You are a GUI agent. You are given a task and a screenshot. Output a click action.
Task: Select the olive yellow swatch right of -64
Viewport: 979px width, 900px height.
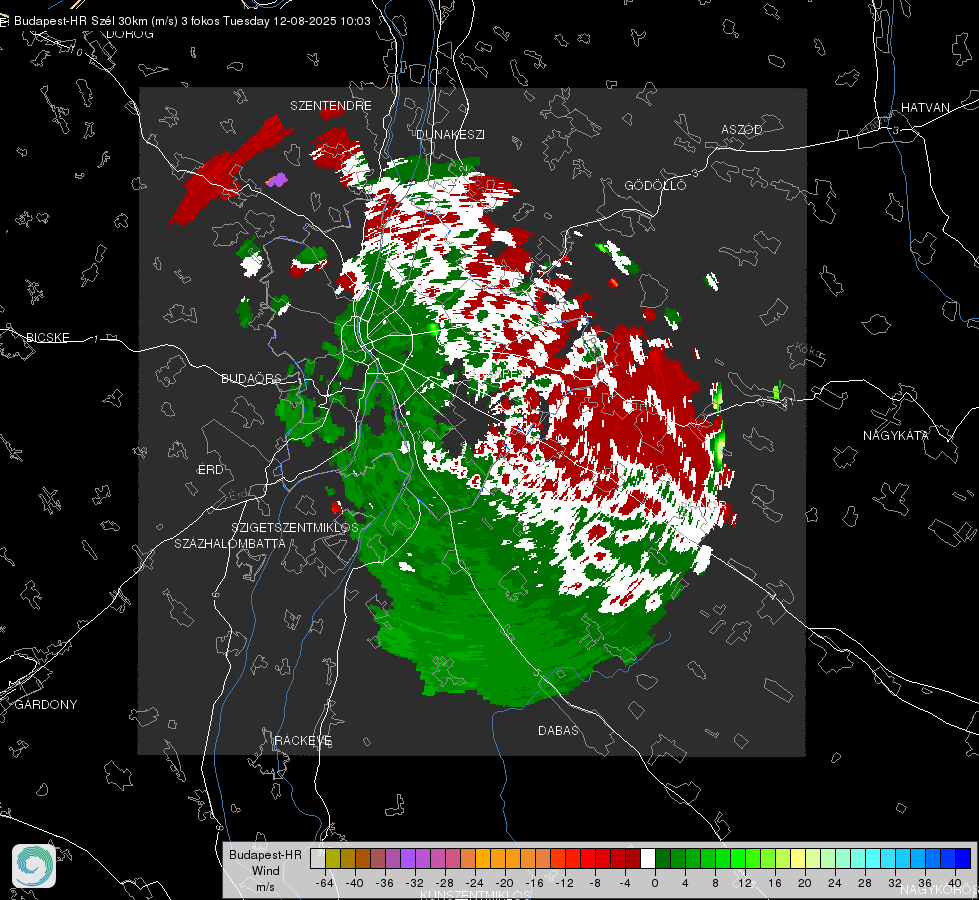point(333,859)
